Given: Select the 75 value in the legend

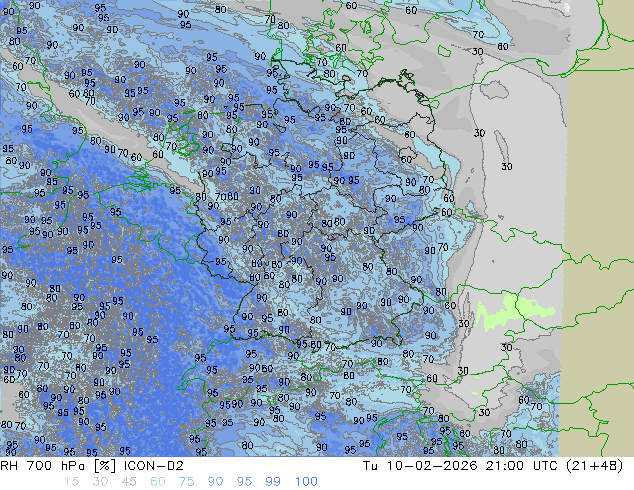Looking at the screenshot, I should coord(186,482).
